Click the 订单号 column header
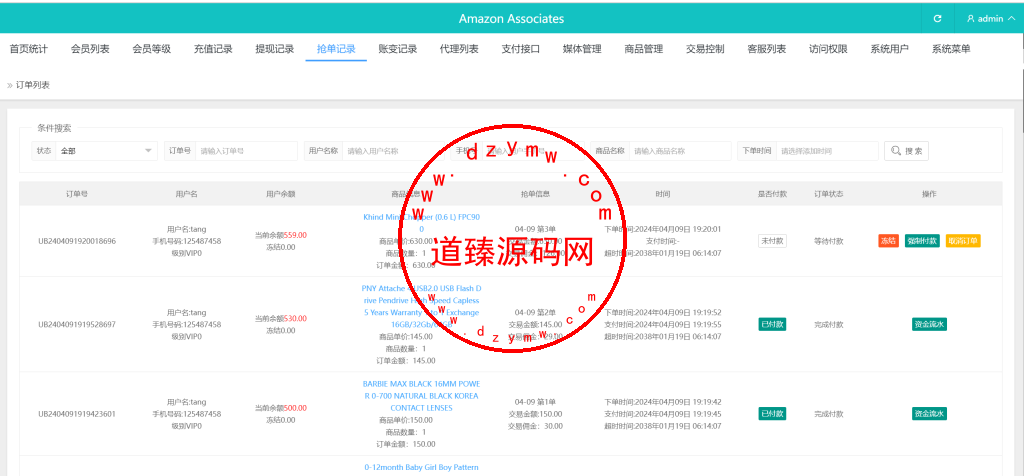This screenshot has height=476, width=1024. click(77, 194)
